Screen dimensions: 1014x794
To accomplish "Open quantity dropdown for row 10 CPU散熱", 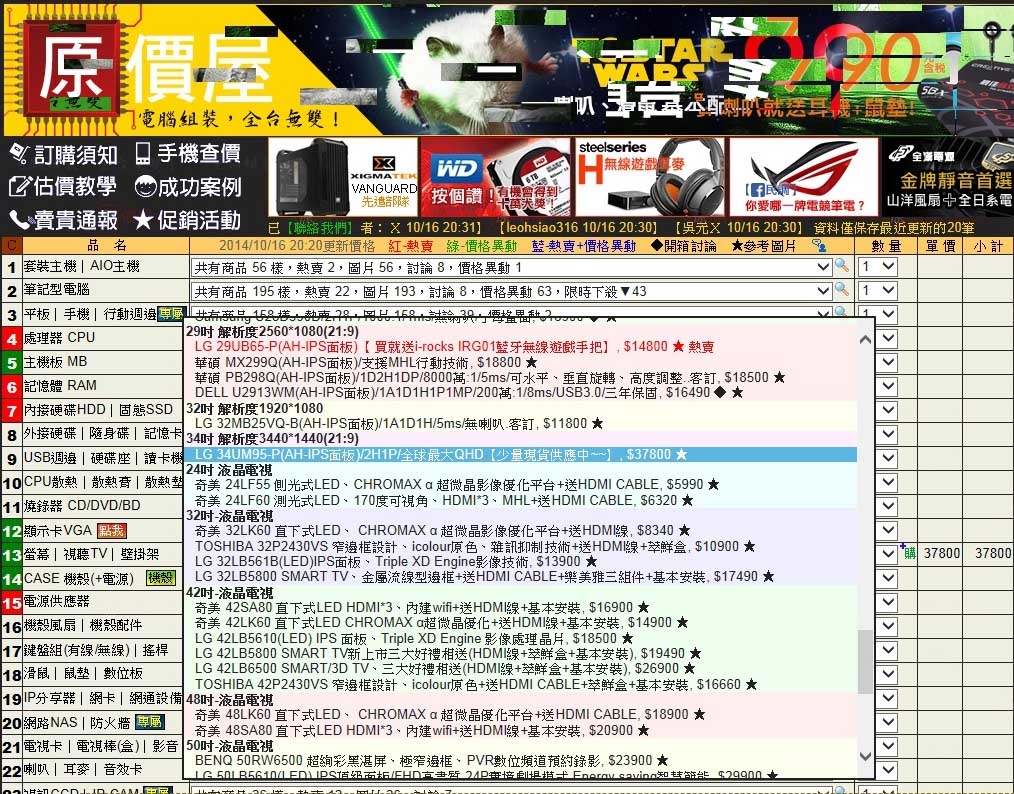I will click(x=887, y=482).
